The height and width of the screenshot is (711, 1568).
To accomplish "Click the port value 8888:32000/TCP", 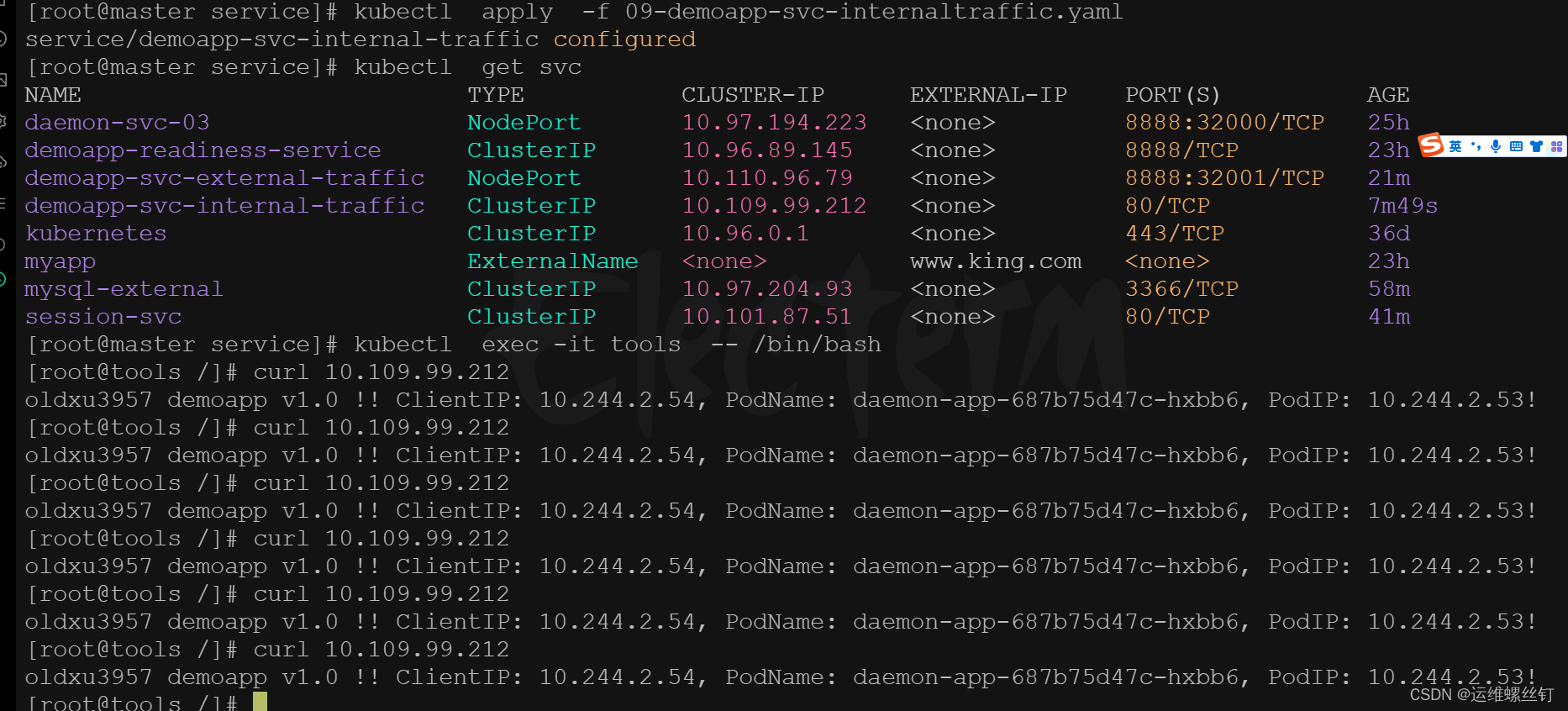I will point(1225,123).
